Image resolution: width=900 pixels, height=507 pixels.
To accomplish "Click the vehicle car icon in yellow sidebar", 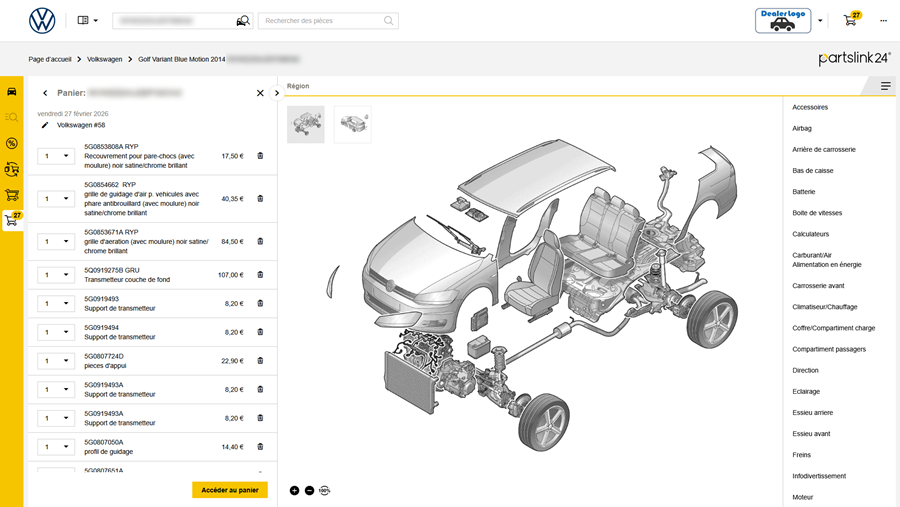I will 11,91.
